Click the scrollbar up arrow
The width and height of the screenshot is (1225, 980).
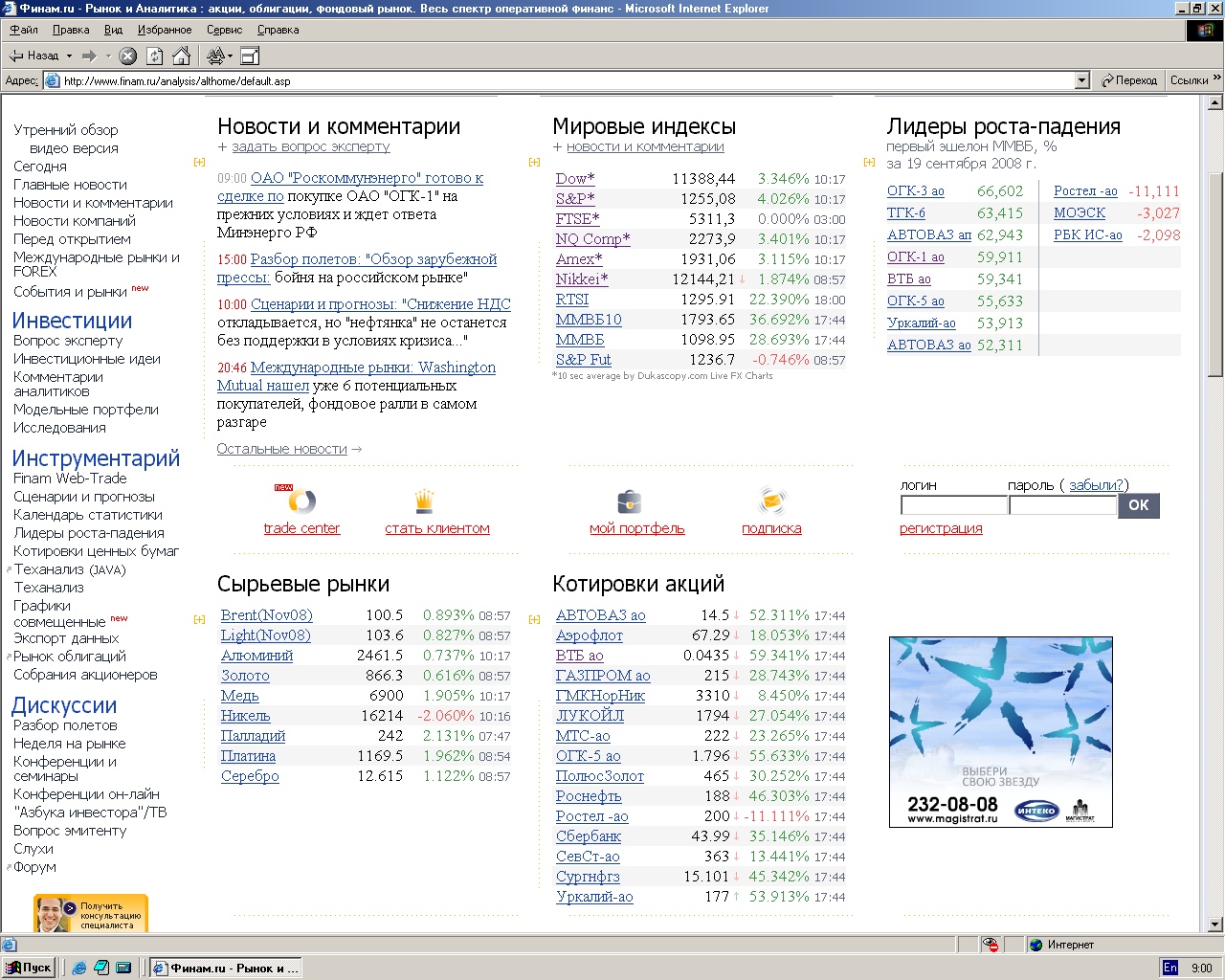(1215, 102)
